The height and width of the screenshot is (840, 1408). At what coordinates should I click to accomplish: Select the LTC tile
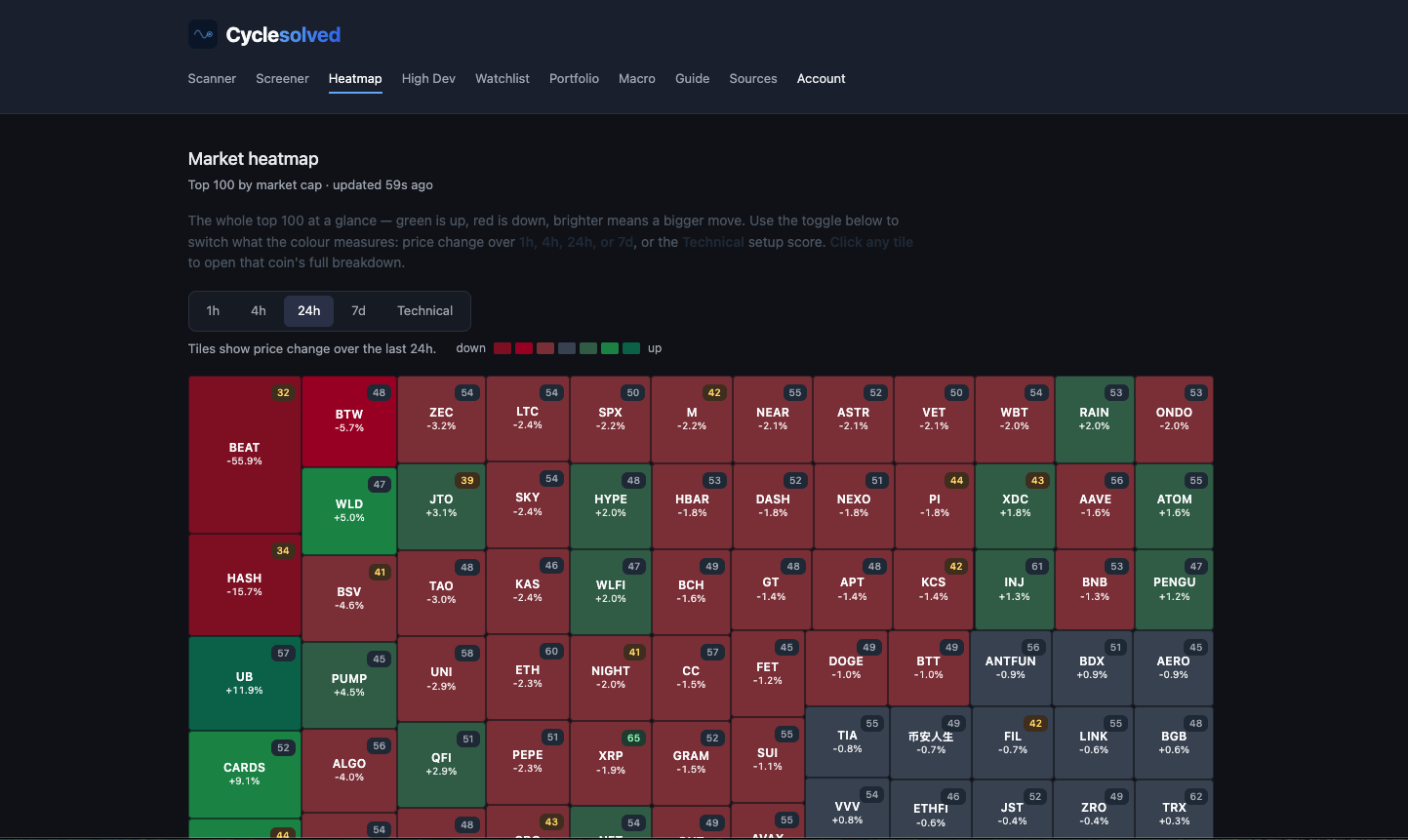point(528,419)
